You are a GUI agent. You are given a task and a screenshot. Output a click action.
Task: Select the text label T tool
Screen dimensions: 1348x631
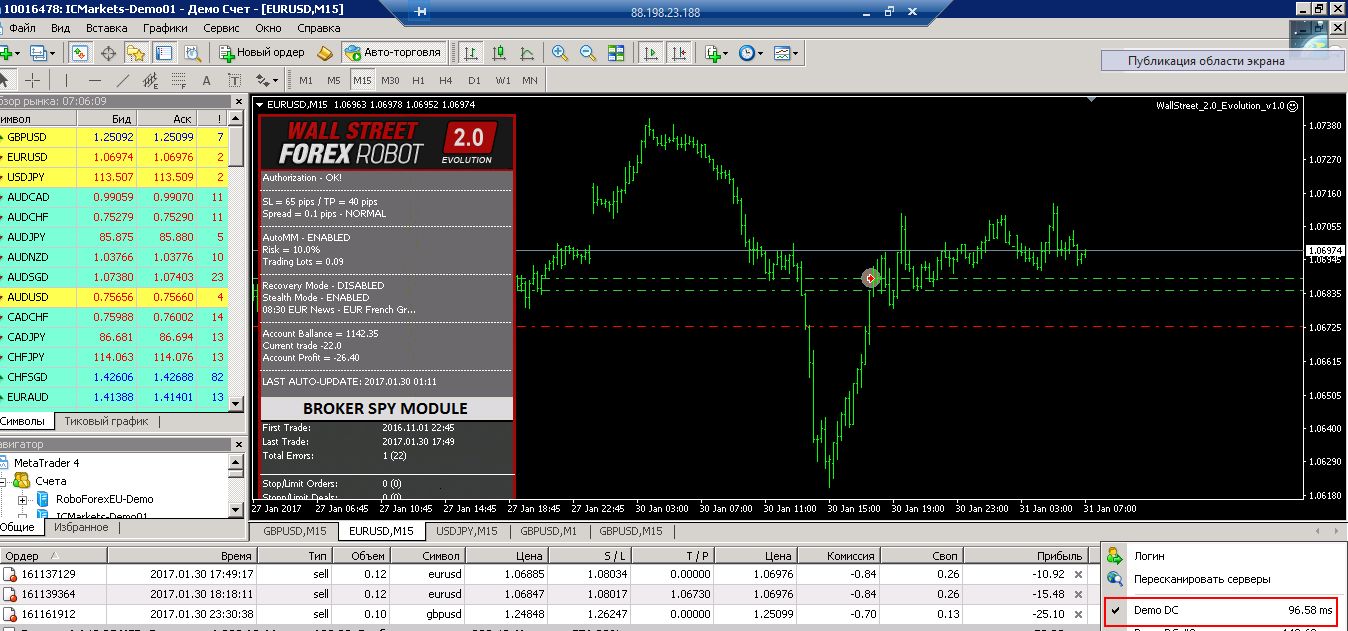coord(234,80)
